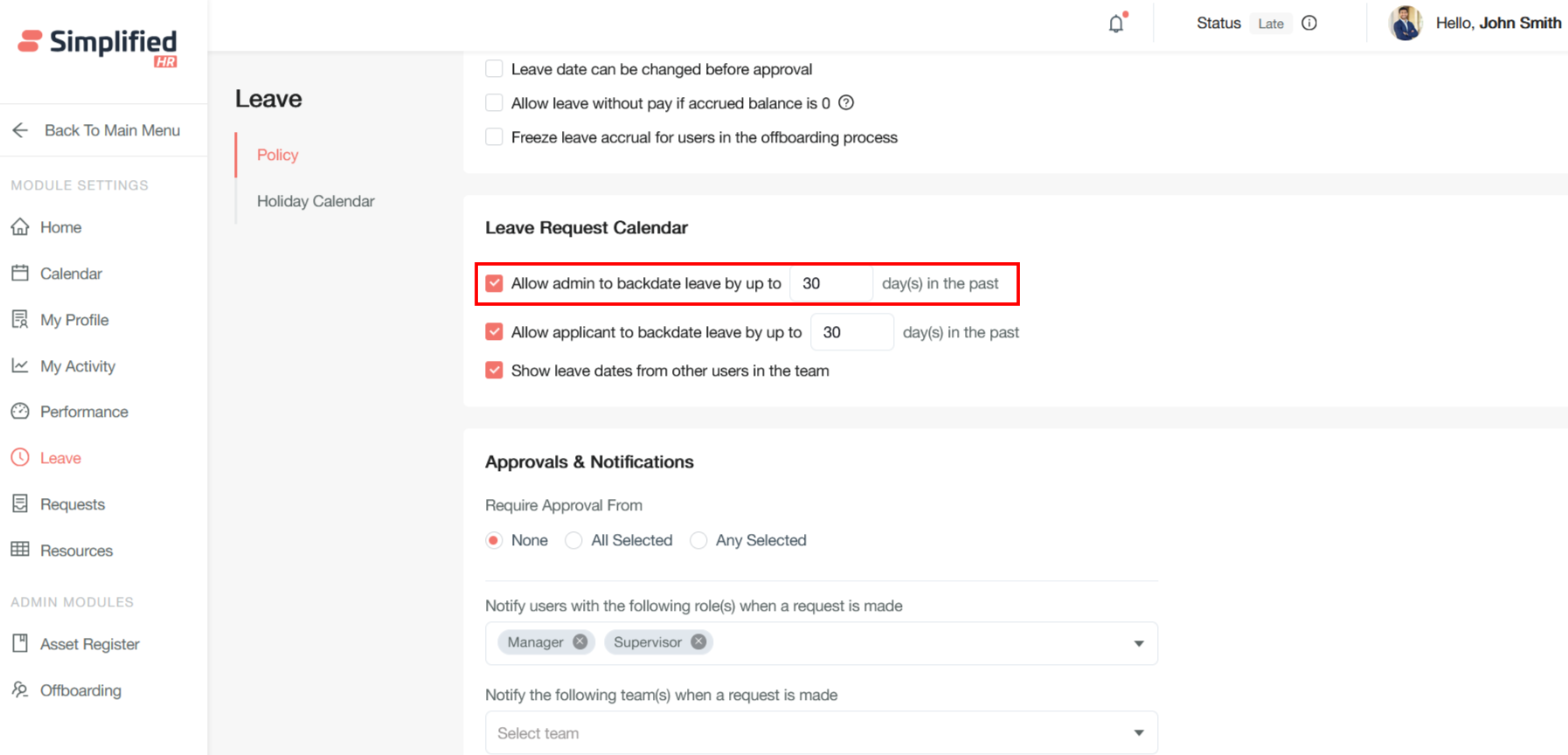Click help icon beside leave without pay

tap(846, 103)
